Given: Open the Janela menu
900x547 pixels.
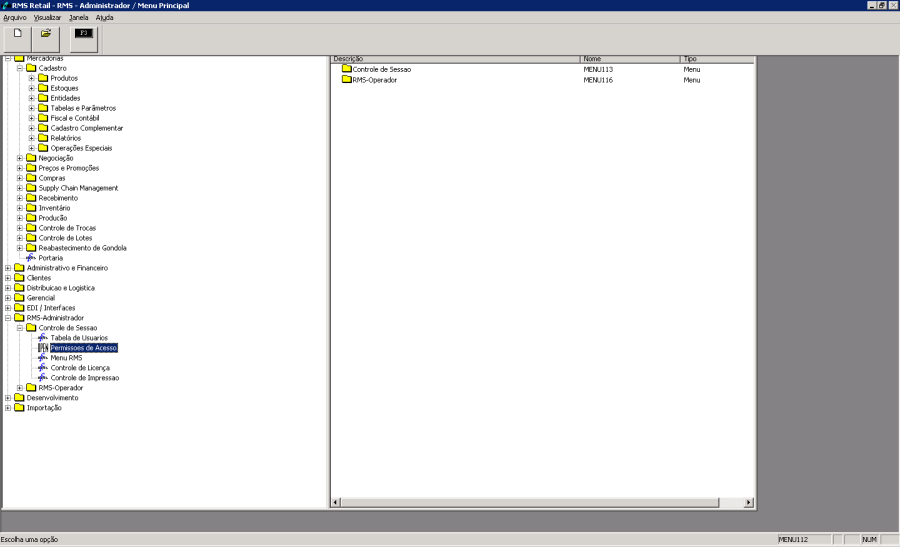Looking at the screenshot, I should click(x=79, y=18).
